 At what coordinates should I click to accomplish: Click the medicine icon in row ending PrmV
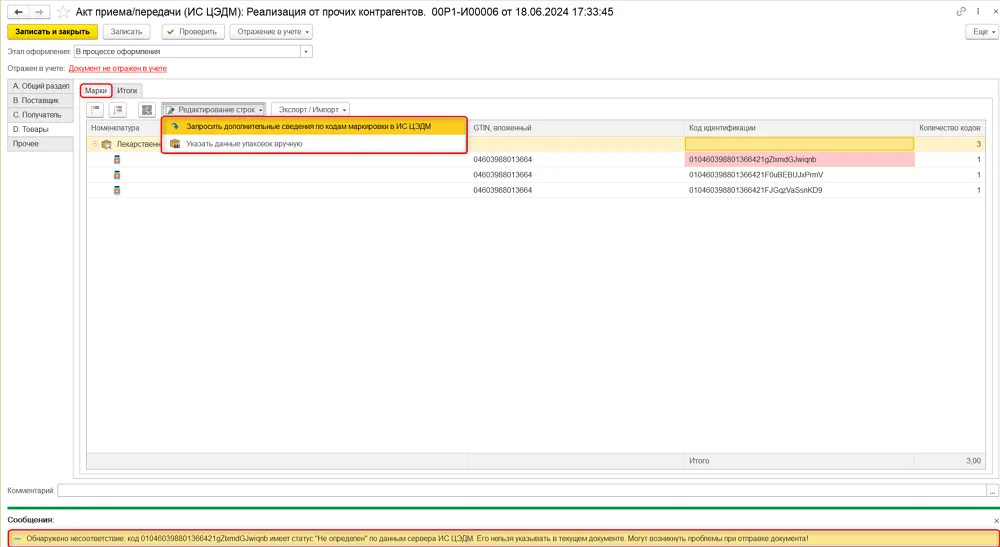pos(117,175)
